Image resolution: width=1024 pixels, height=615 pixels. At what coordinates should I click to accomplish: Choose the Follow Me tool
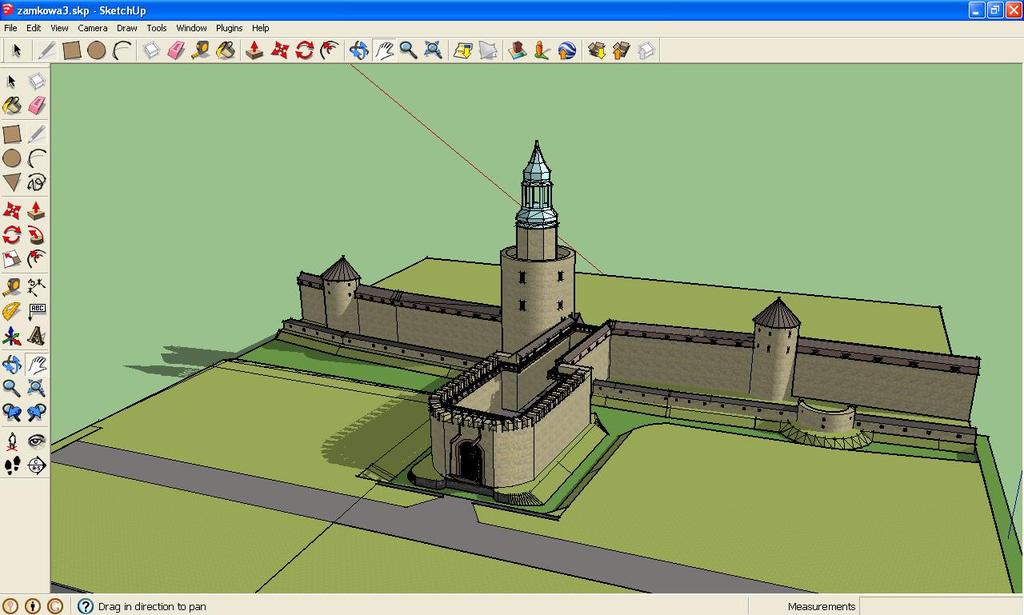(x=37, y=234)
